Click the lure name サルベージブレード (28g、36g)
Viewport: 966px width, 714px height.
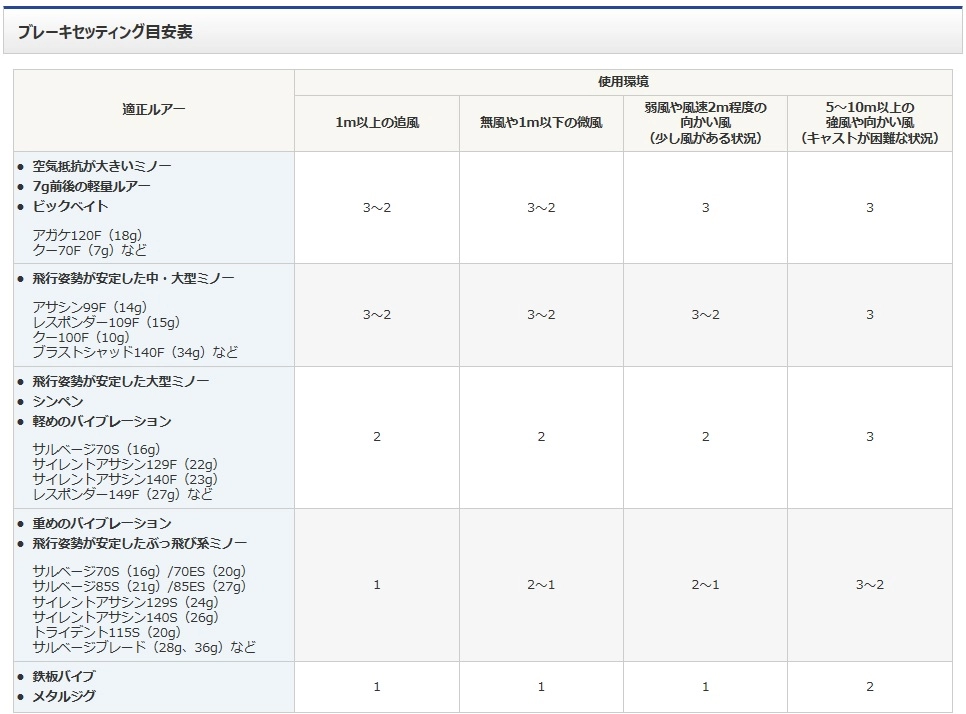click(x=128, y=647)
